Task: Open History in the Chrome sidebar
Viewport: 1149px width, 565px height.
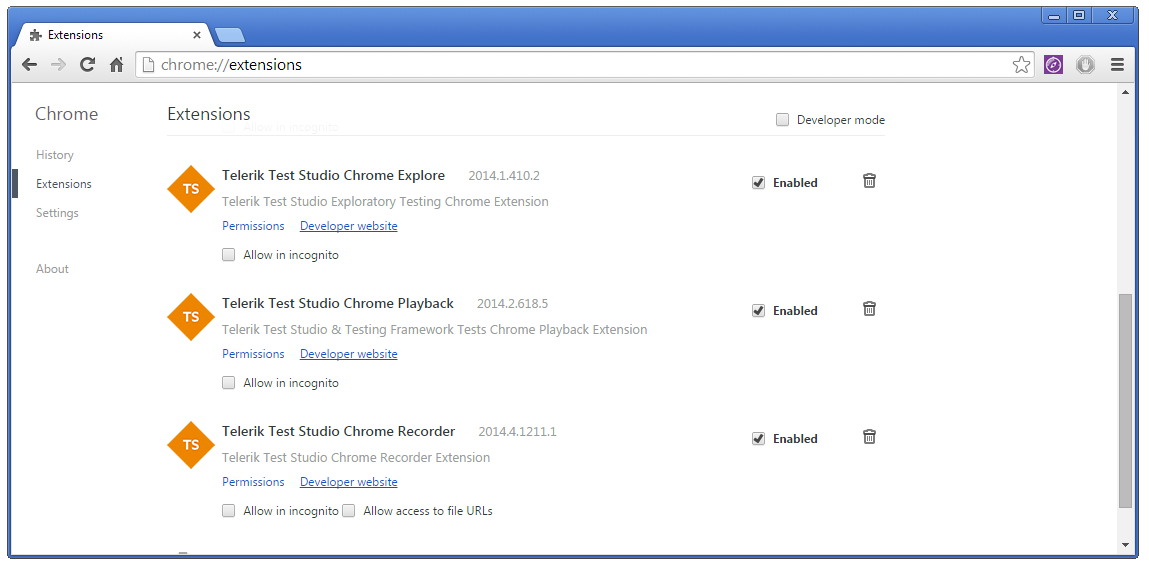Action: pos(55,155)
